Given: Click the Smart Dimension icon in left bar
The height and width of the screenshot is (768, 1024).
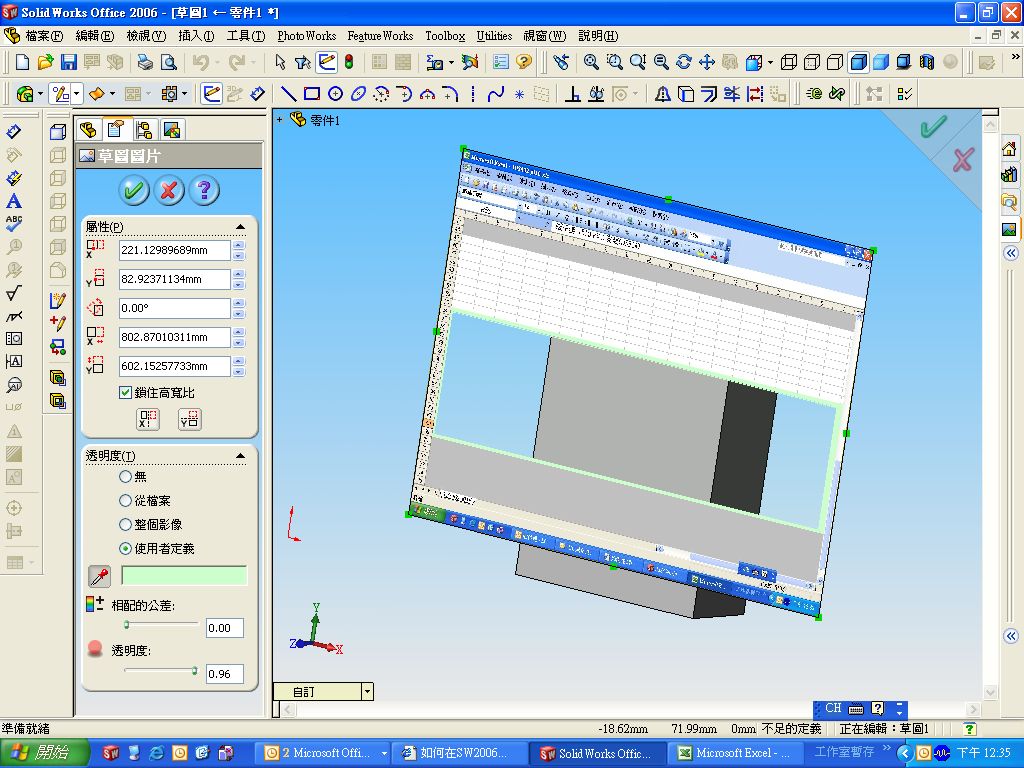Looking at the screenshot, I should [x=14, y=132].
